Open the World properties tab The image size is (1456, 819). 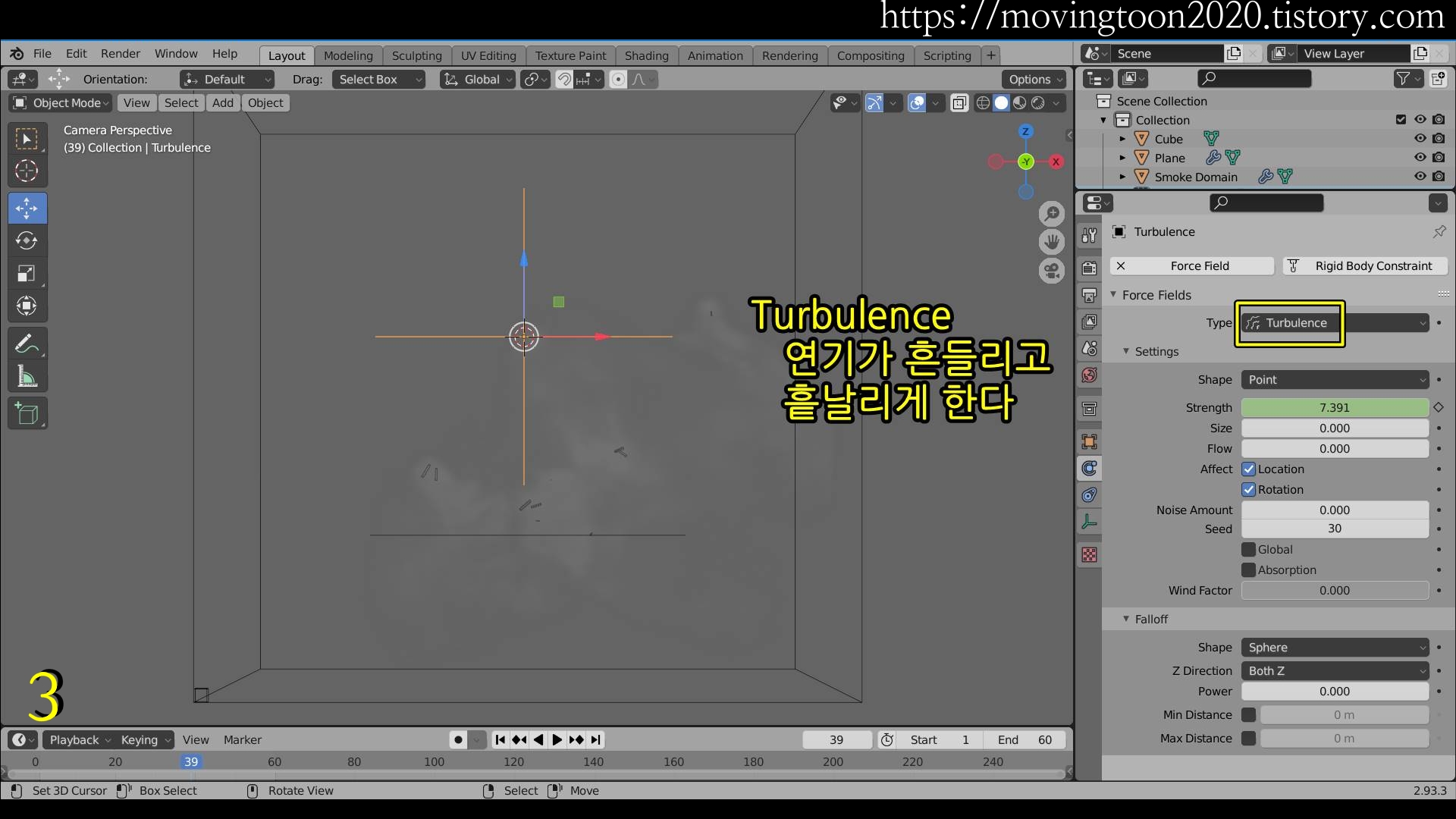(x=1090, y=375)
